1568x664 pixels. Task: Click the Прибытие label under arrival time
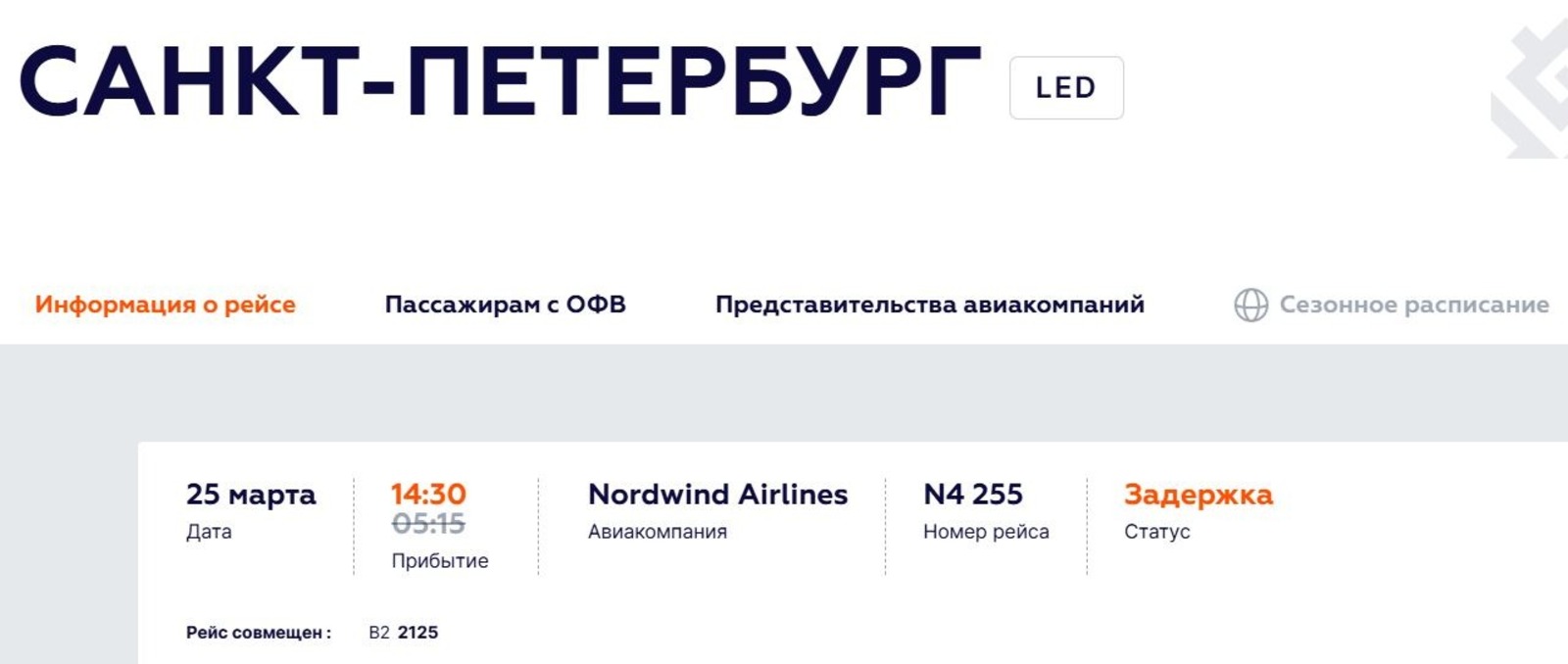(x=439, y=561)
